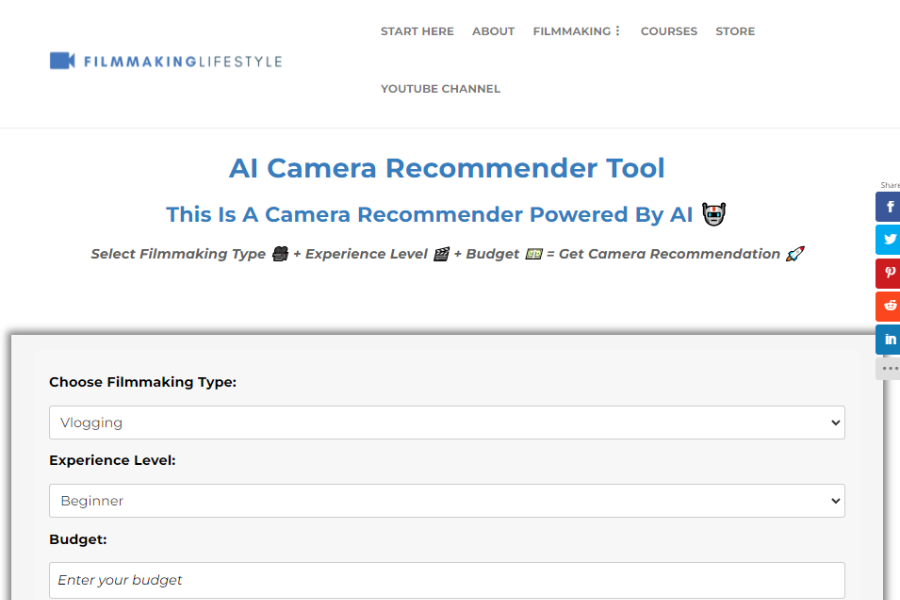Click the Filmmaking Lifestyle logo icon
The image size is (900, 600).
pos(64,60)
